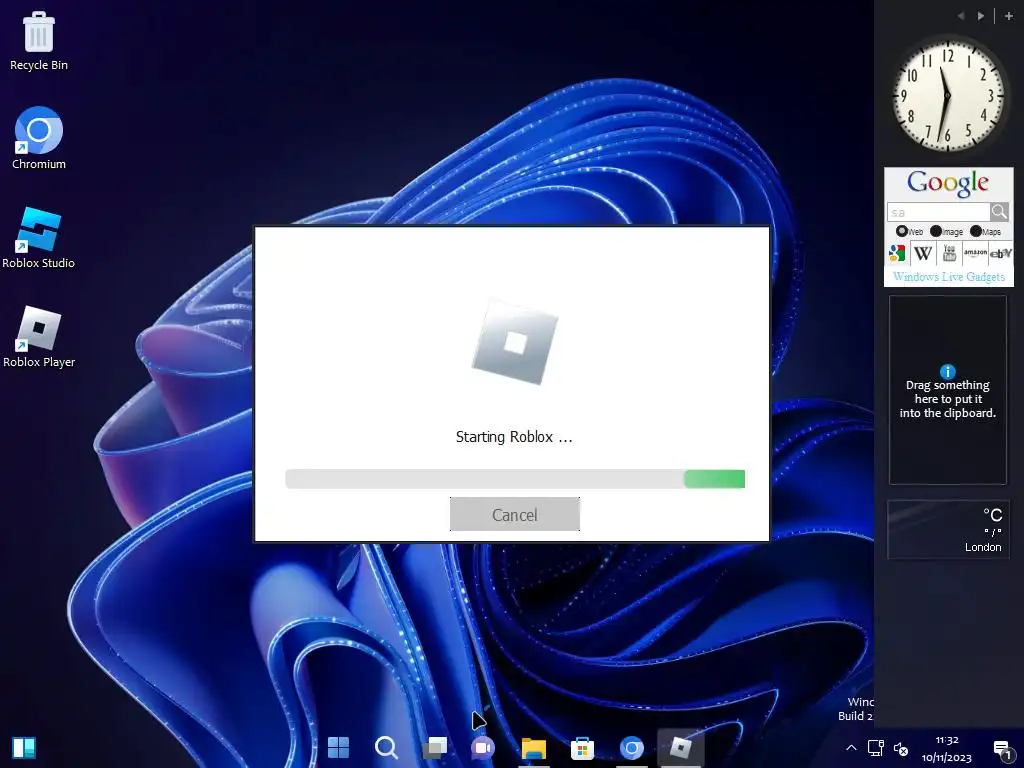
Task: Open the network tray icon
Action: pyautogui.click(x=876, y=748)
